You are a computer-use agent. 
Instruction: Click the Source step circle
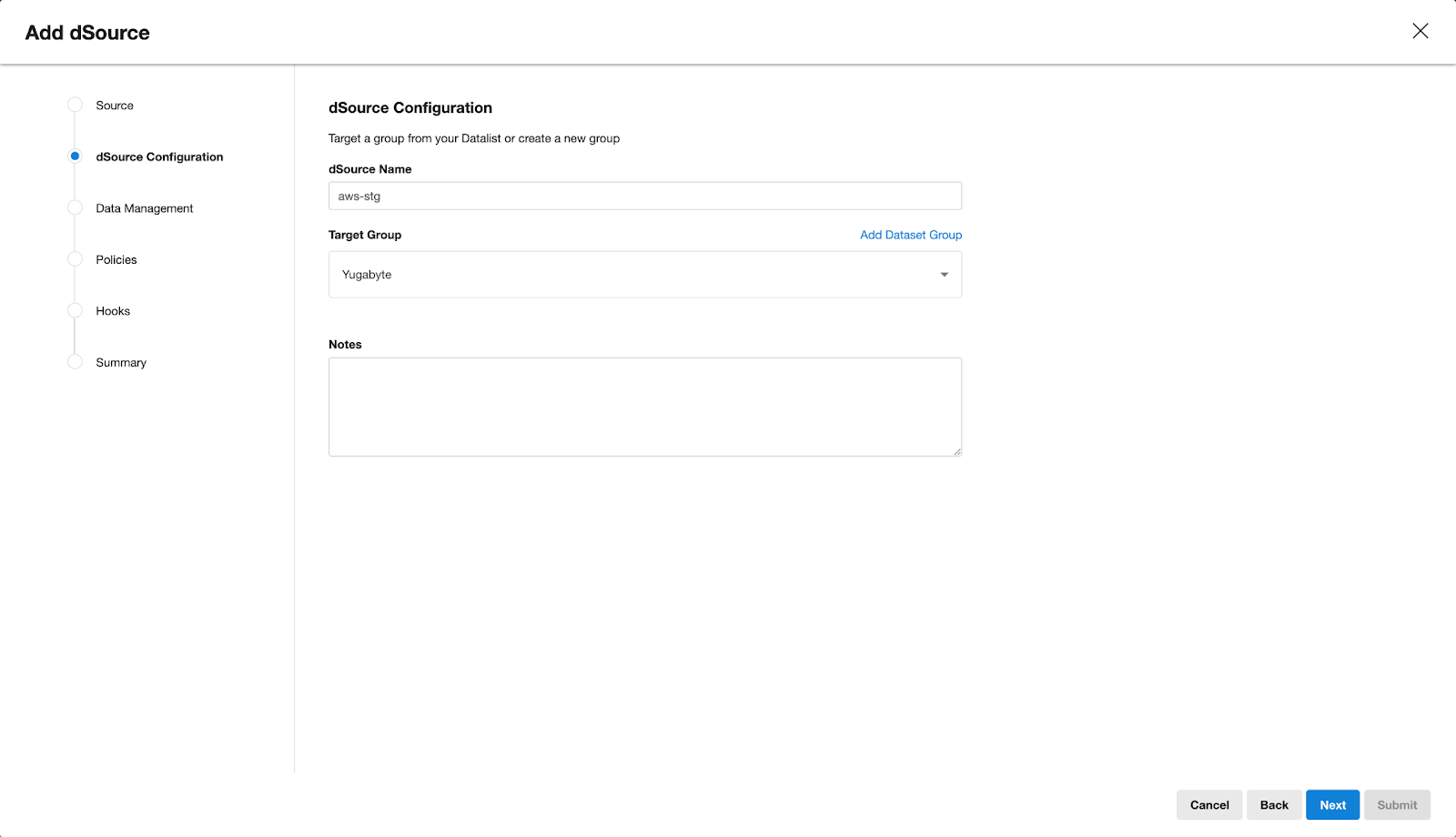click(x=75, y=106)
